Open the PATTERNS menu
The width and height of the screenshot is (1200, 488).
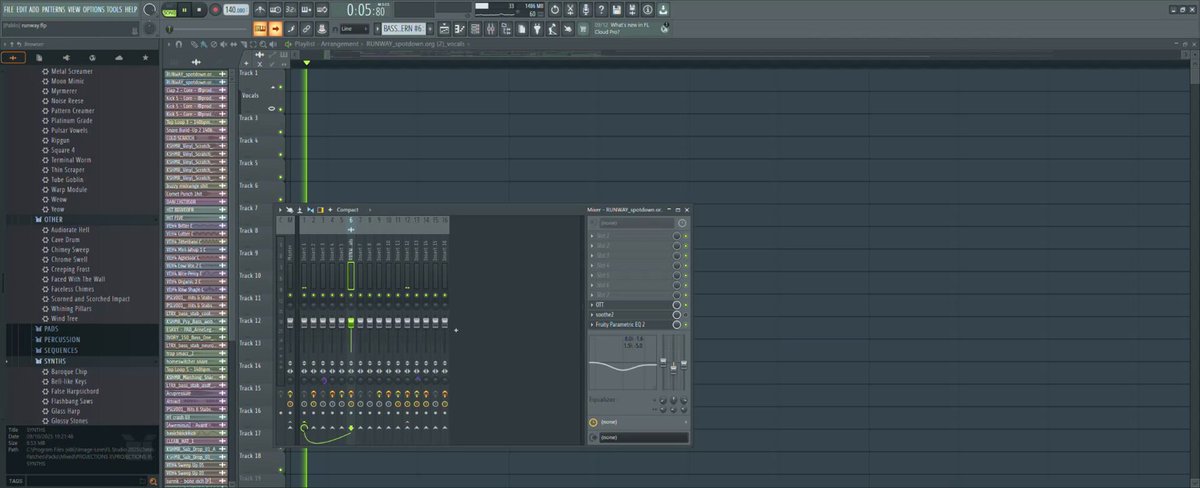[x=54, y=9]
